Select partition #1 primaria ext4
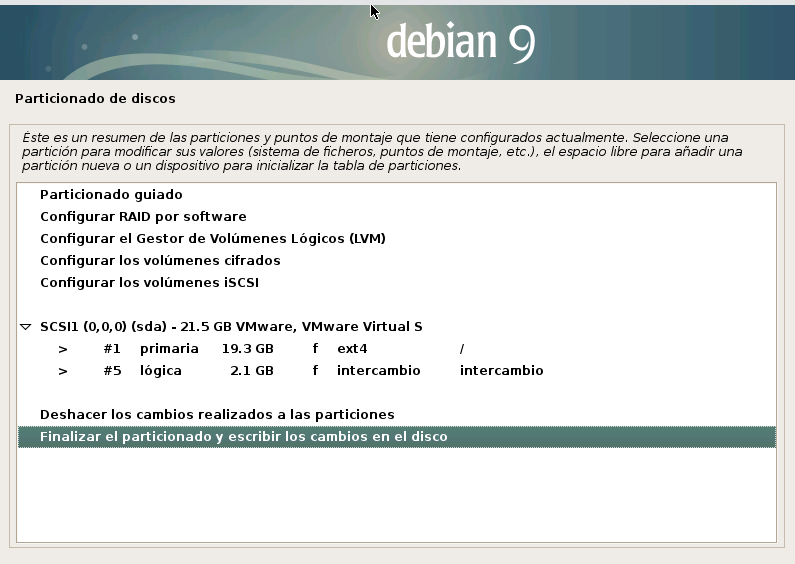Image resolution: width=795 pixels, height=564 pixels. pos(397,349)
